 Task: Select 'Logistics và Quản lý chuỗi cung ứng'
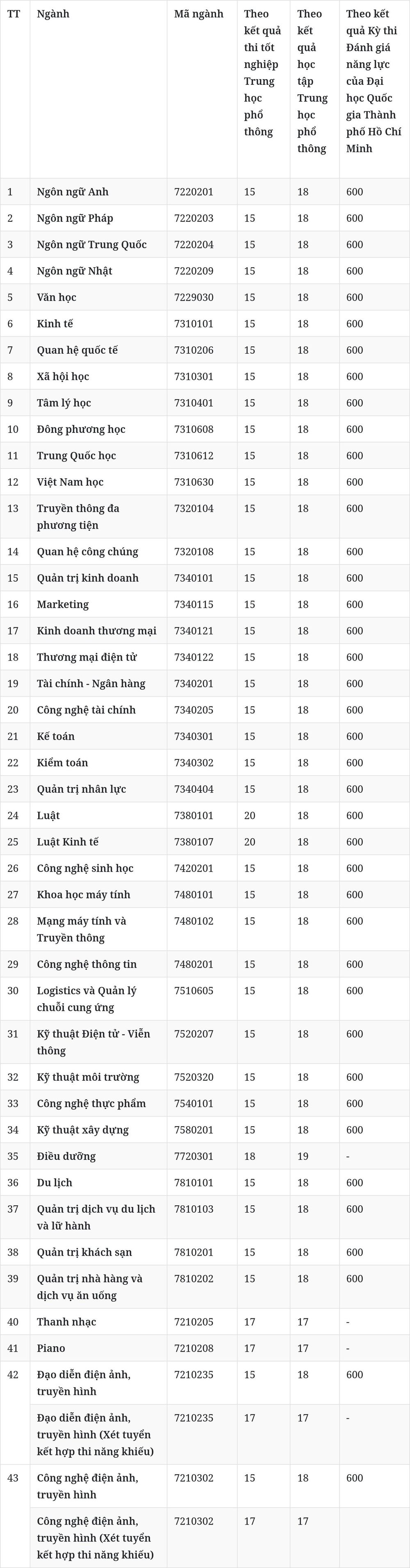point(87,999)
